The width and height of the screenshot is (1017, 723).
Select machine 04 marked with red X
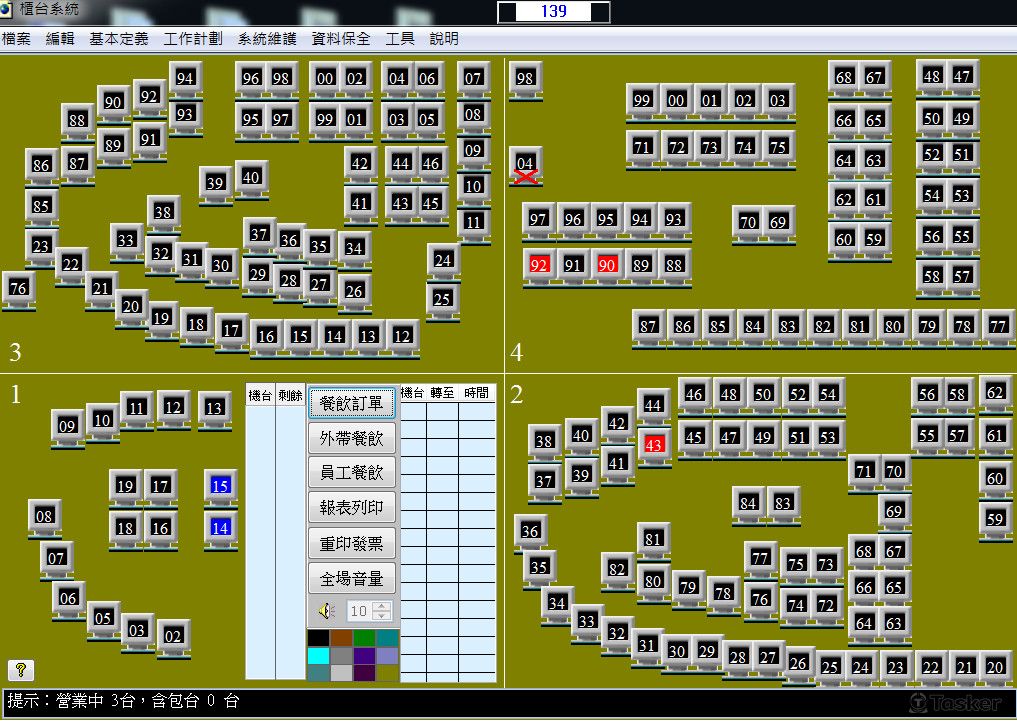[525, 165]
